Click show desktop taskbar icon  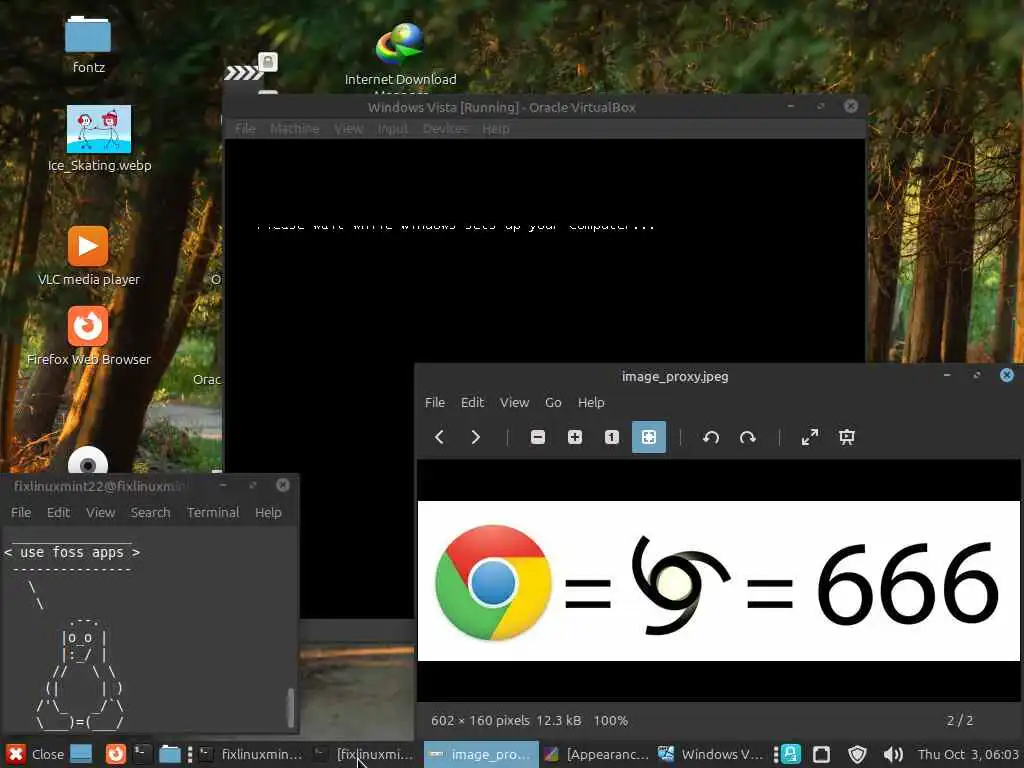click(x=81, y=754)
